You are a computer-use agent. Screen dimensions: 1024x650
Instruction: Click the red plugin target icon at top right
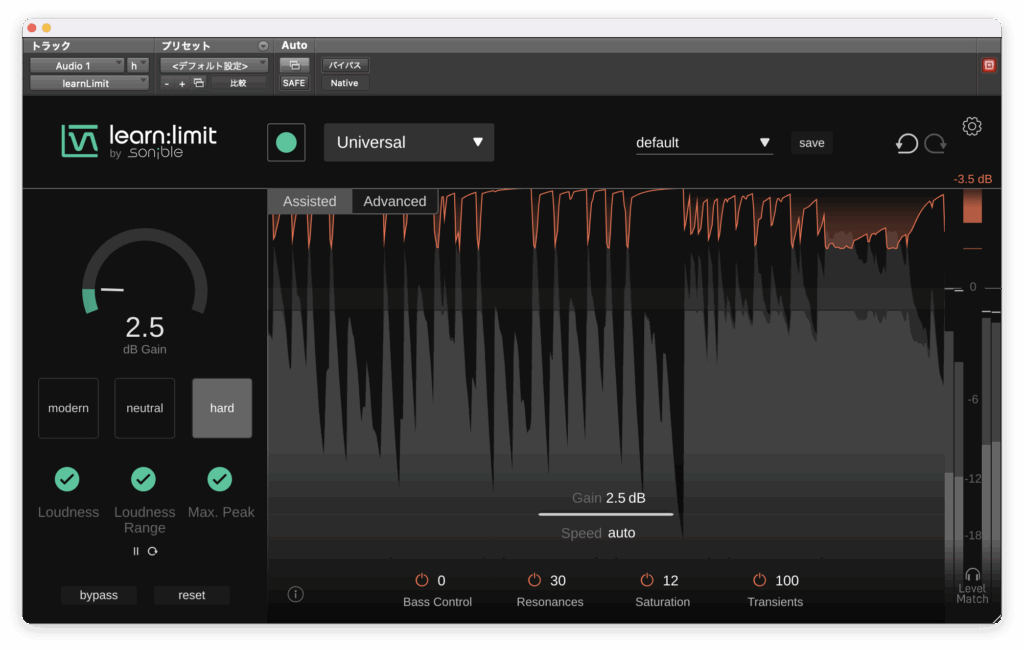click(989, 65)
